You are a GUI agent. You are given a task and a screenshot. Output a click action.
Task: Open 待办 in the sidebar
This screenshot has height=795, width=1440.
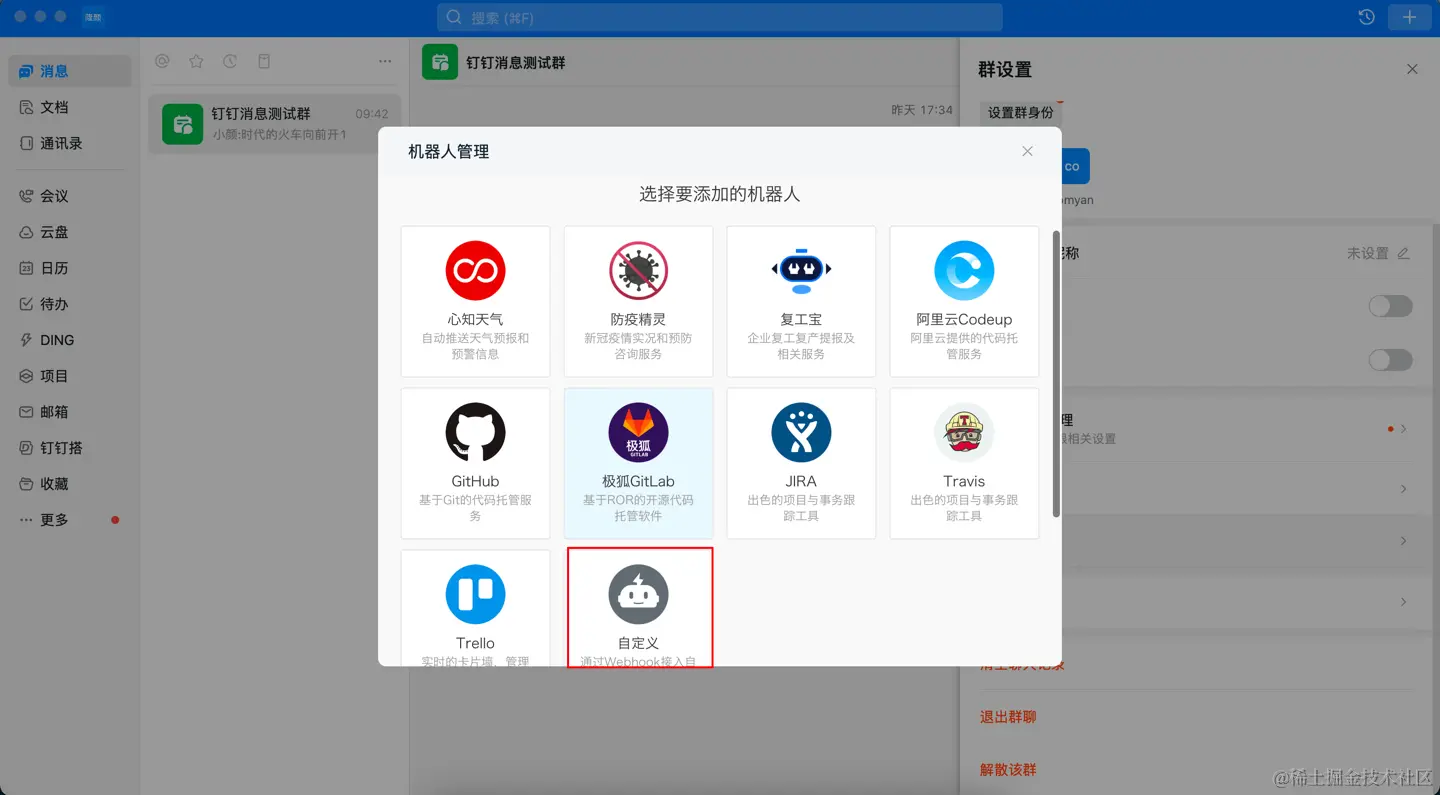pos(70,304)
